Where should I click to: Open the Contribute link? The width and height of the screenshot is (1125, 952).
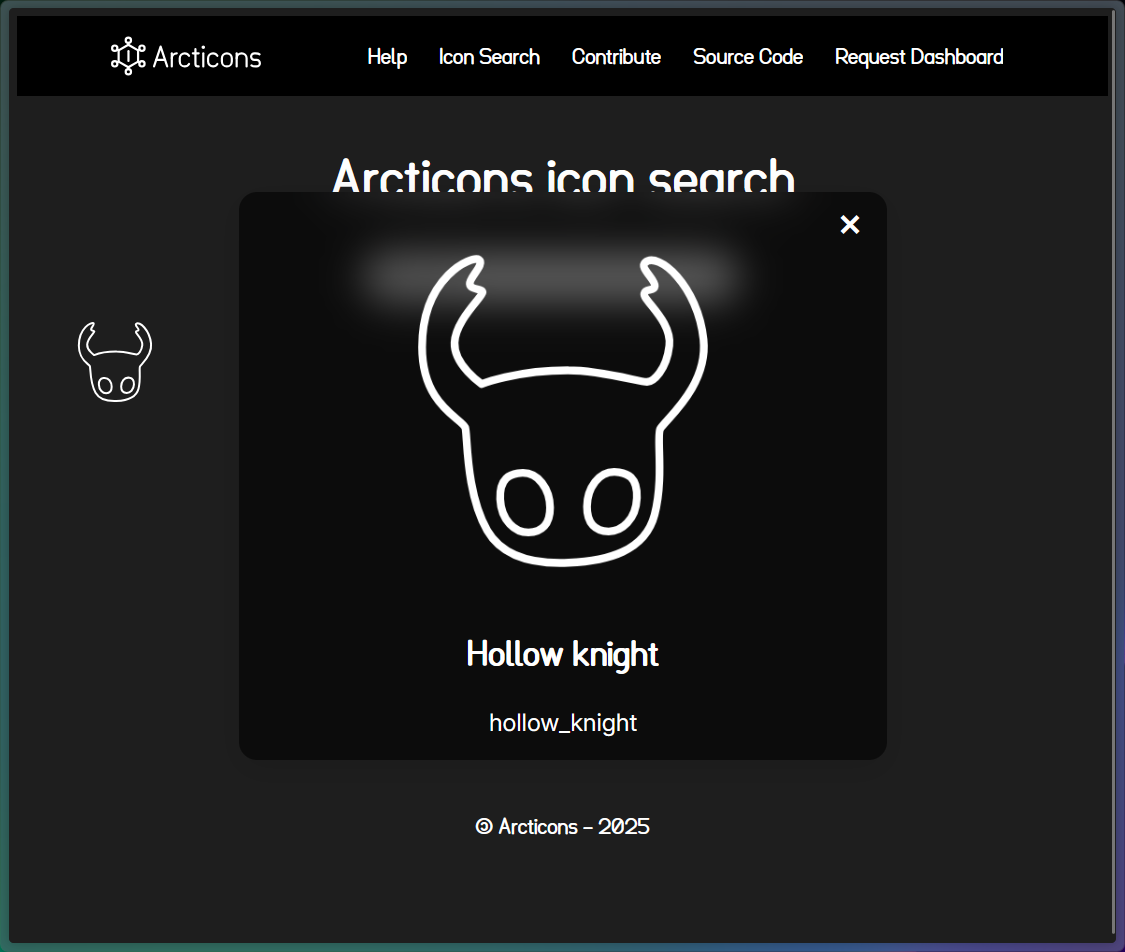click(x=616, y=57)
